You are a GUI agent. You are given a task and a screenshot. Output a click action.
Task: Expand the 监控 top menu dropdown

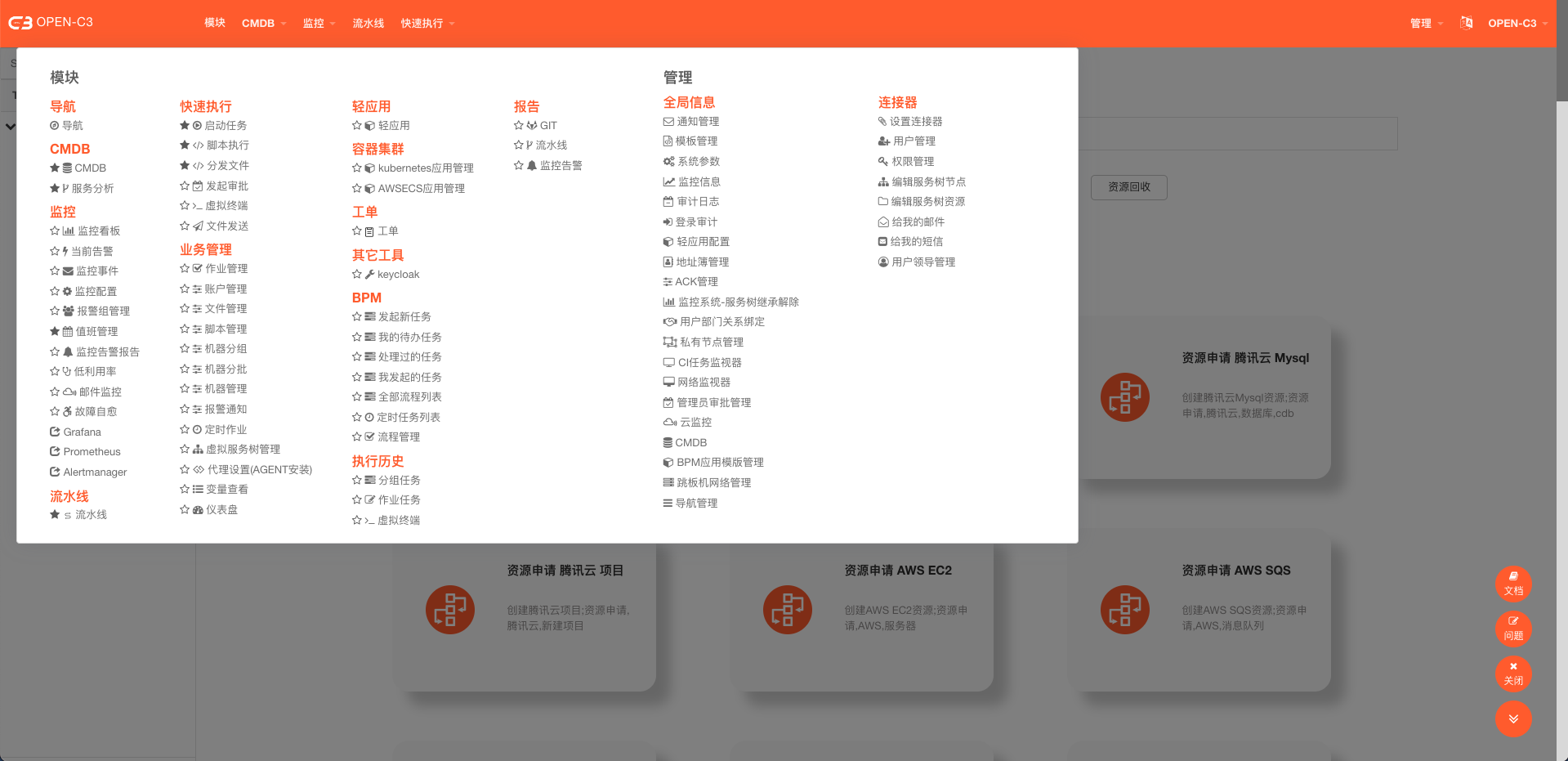tap(319, 23)
